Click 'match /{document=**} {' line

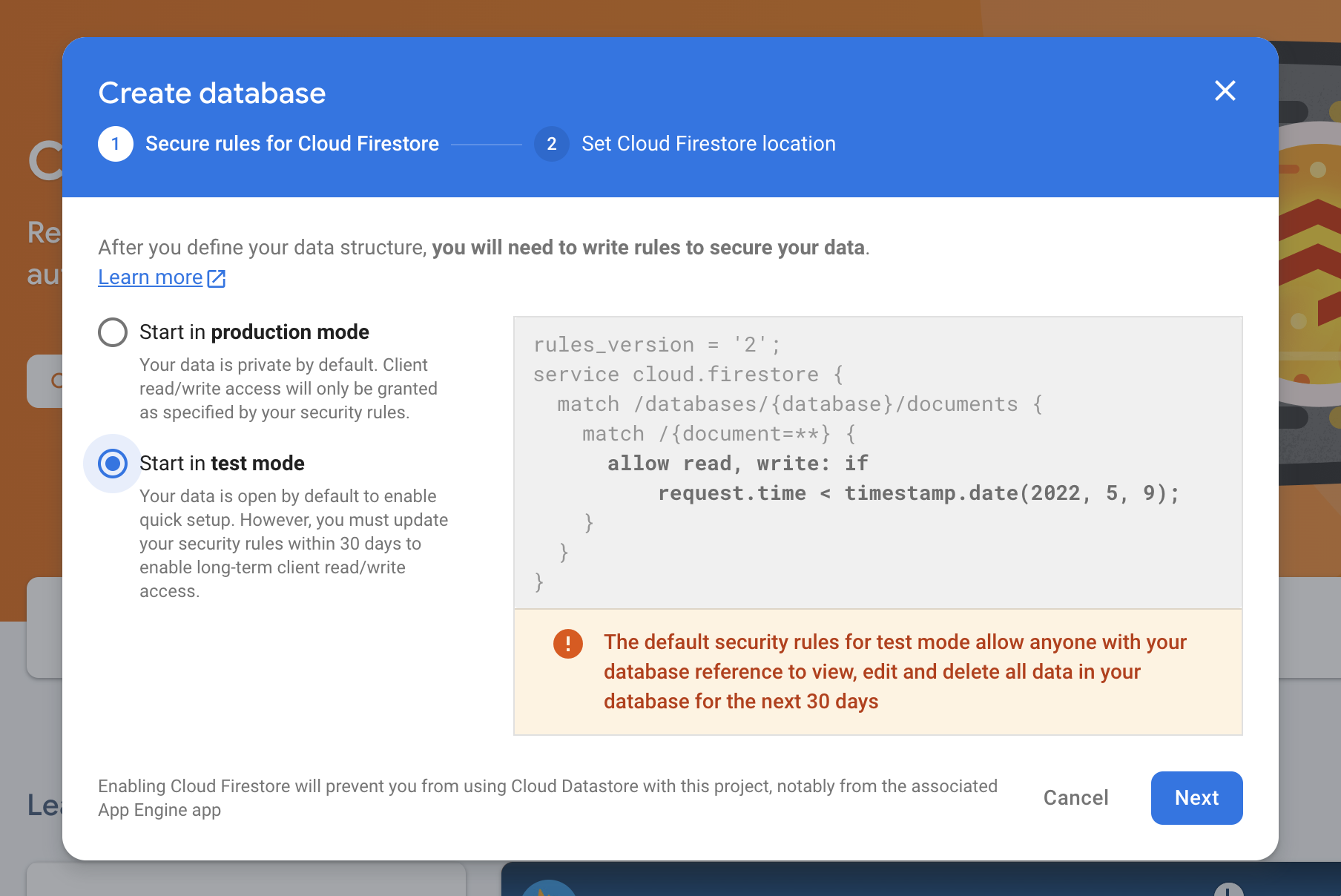tap(719, 434)
